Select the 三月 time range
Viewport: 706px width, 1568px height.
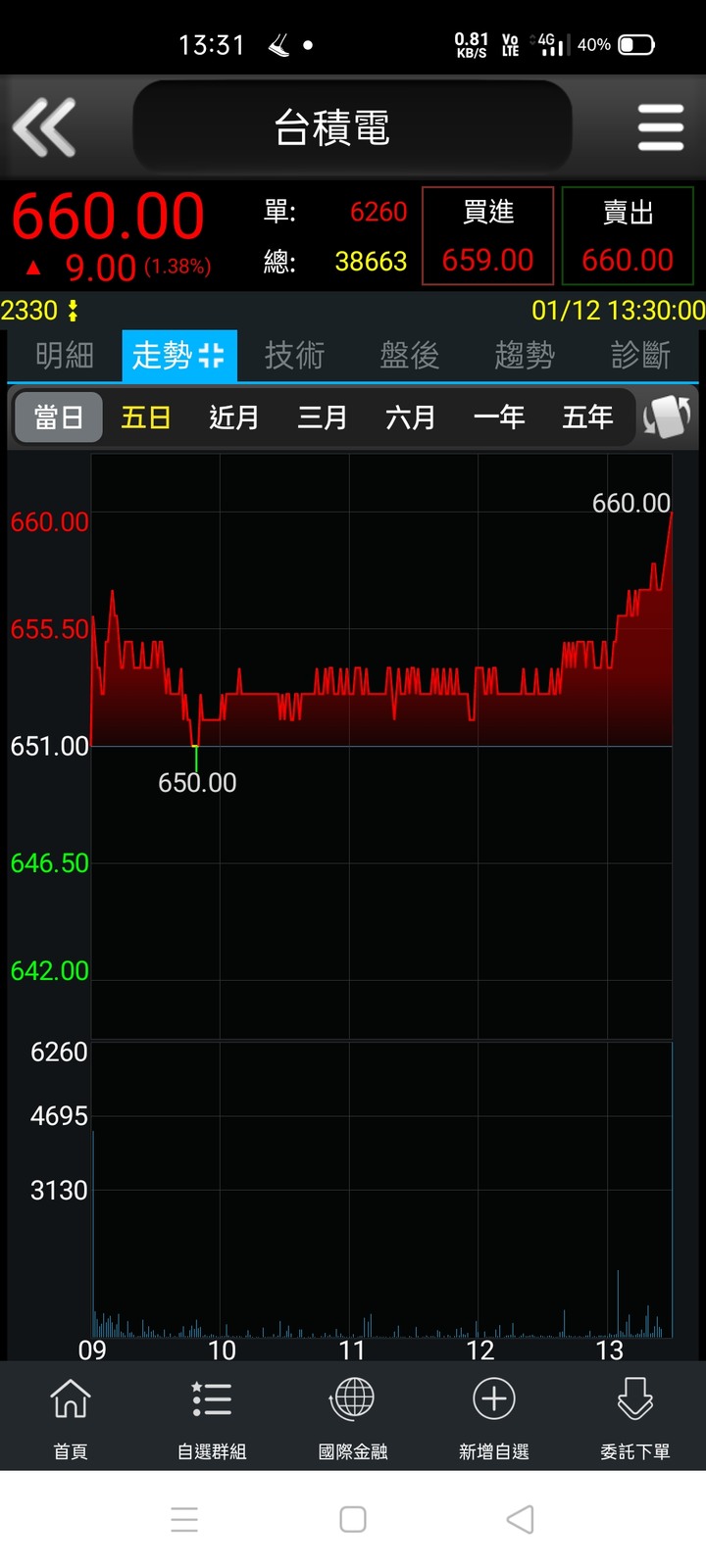[x=323, y=417]
